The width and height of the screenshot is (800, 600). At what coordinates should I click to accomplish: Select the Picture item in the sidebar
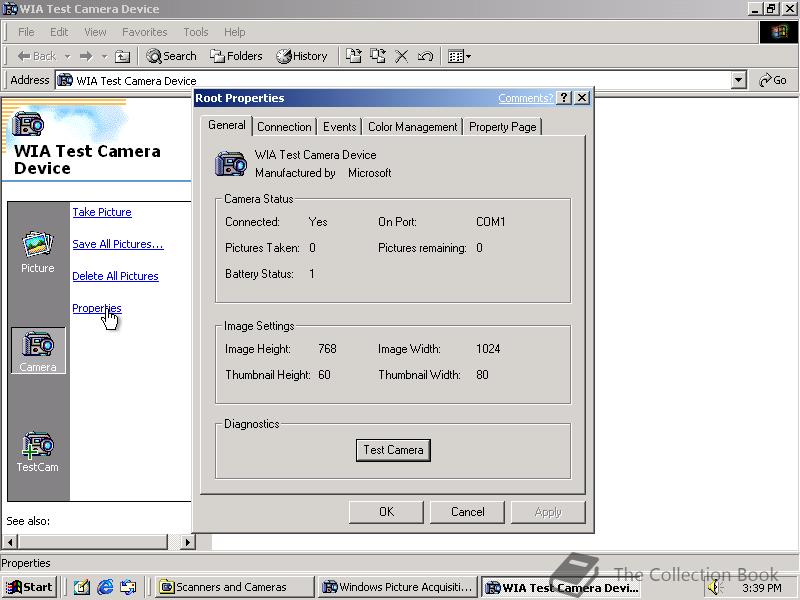[x=38, y=243]
